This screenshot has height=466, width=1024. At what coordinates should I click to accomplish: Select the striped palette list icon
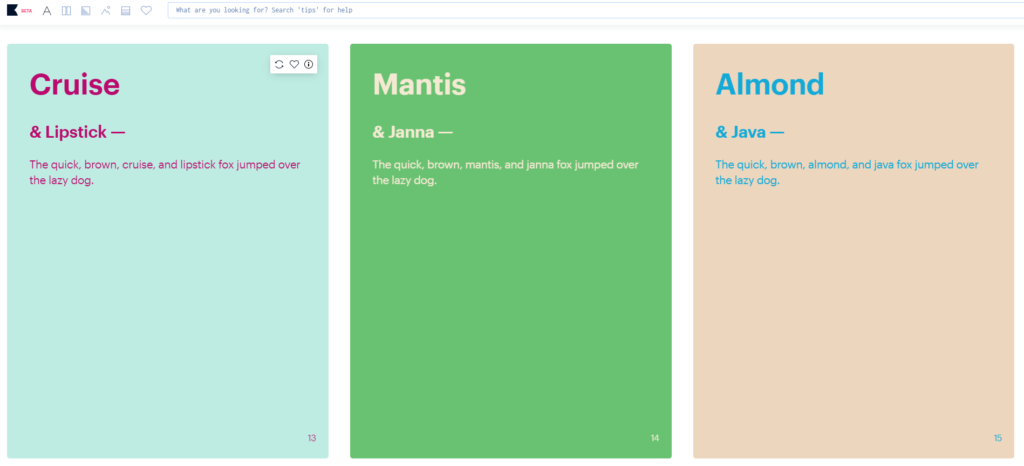pos(125,10)
